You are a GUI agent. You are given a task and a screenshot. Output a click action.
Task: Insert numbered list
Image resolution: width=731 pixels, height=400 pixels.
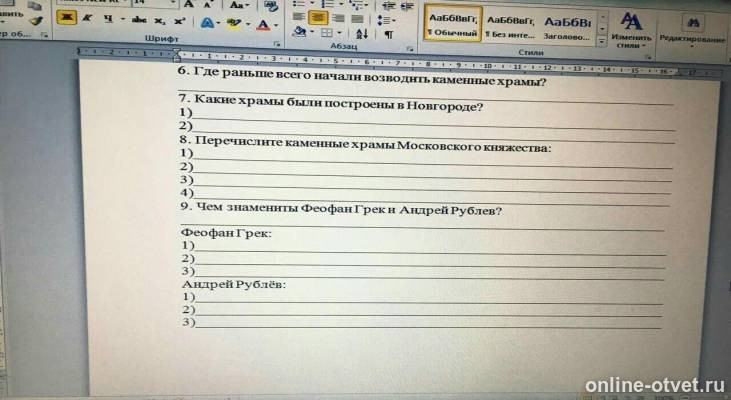(x=327, y=4)
